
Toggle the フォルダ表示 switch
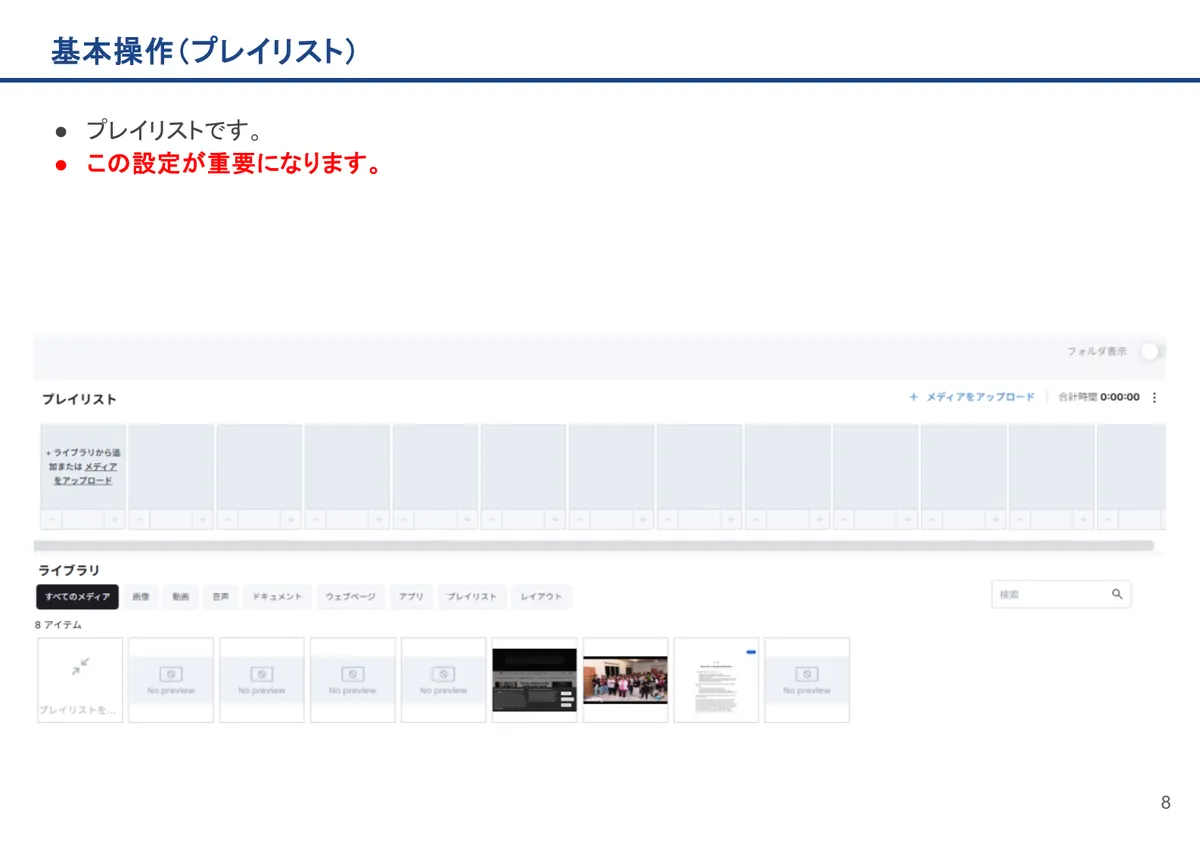[x=1151, y=351]
